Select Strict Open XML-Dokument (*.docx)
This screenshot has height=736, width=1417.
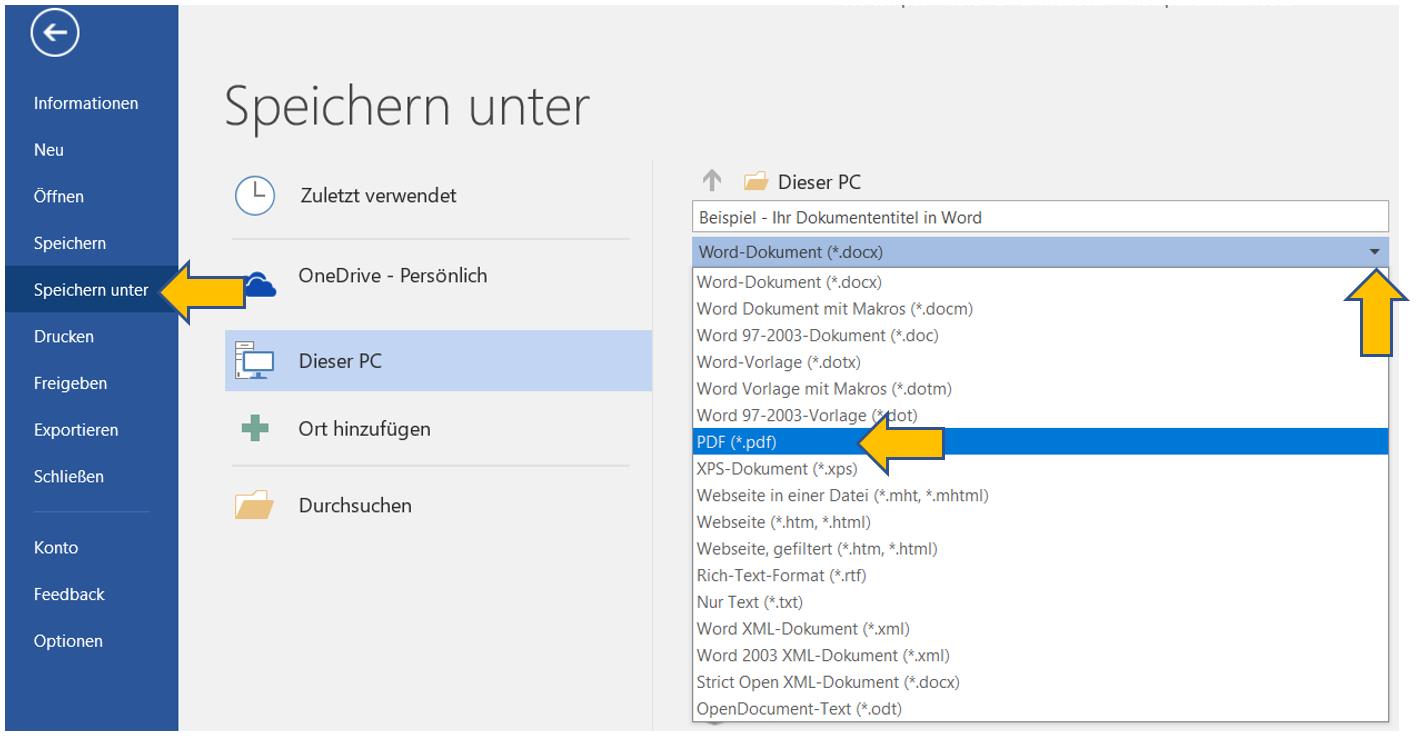[x=1040, y=682]
